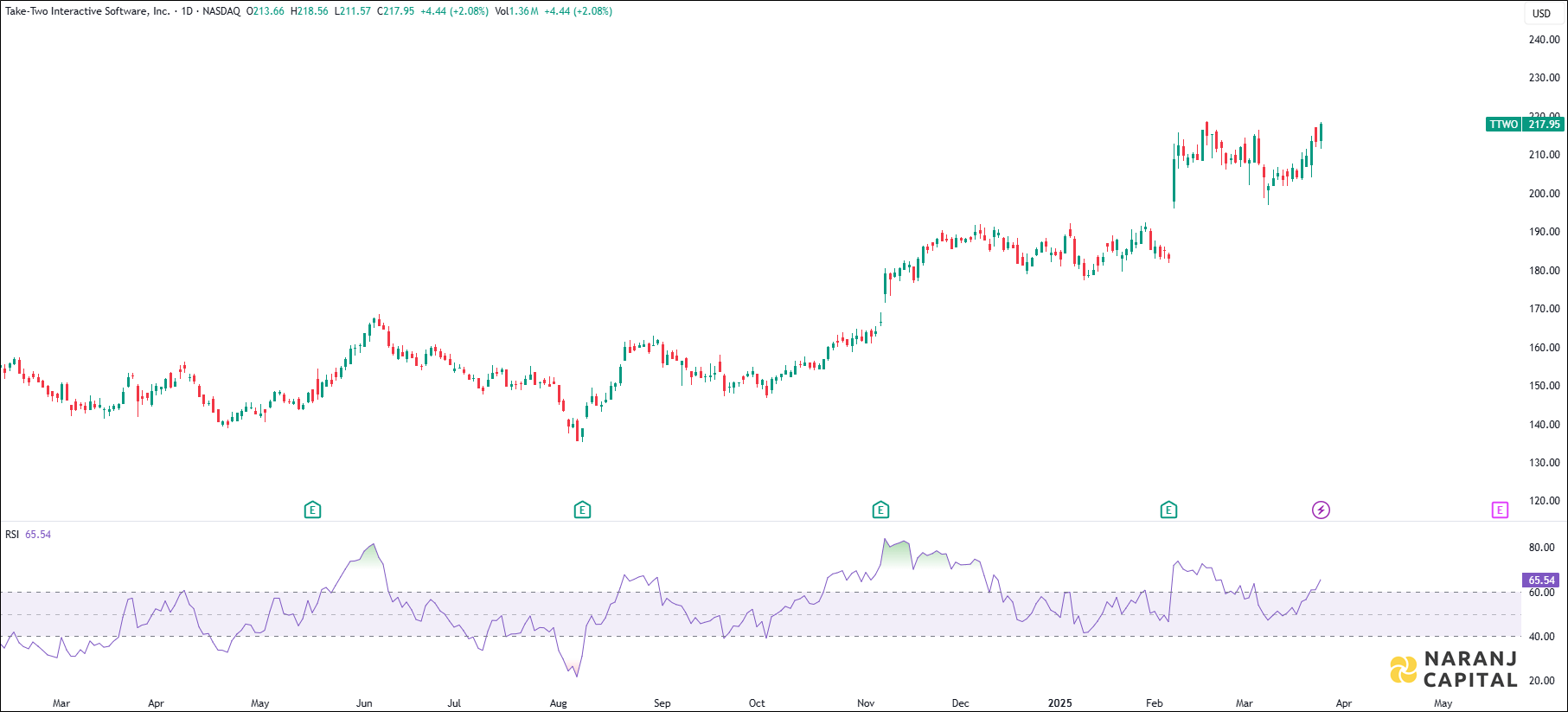The height and width of the screenshot is (712, 1568).
Task: Select the purple 65.54 RSI axis label
Action: pyautogui.click(x=1541, y=581)
